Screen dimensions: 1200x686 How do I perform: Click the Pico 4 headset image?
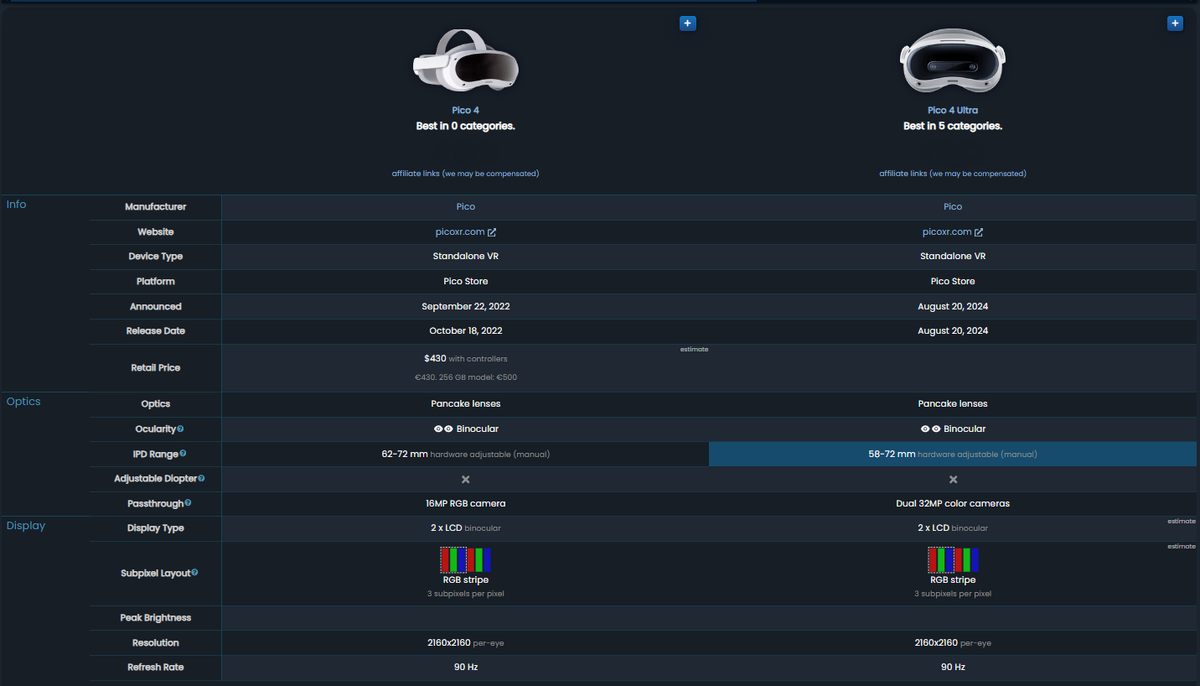pyautogui.click(x=465, y=61)
